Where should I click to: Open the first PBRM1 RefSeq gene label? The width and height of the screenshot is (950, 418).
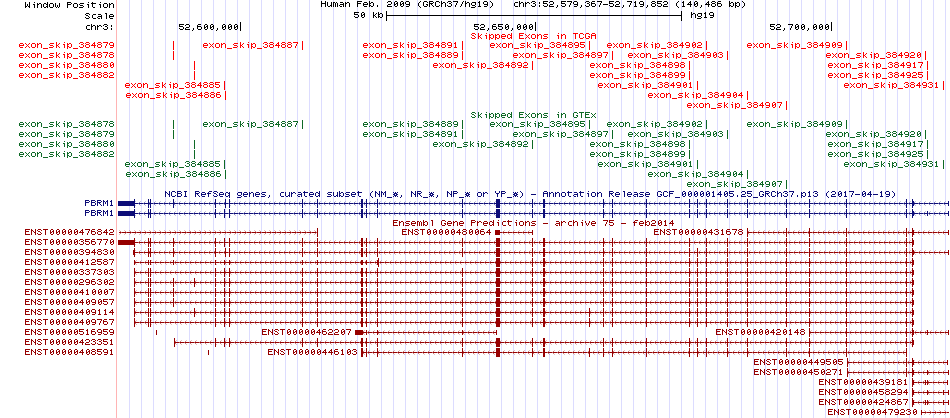(99, 204)
